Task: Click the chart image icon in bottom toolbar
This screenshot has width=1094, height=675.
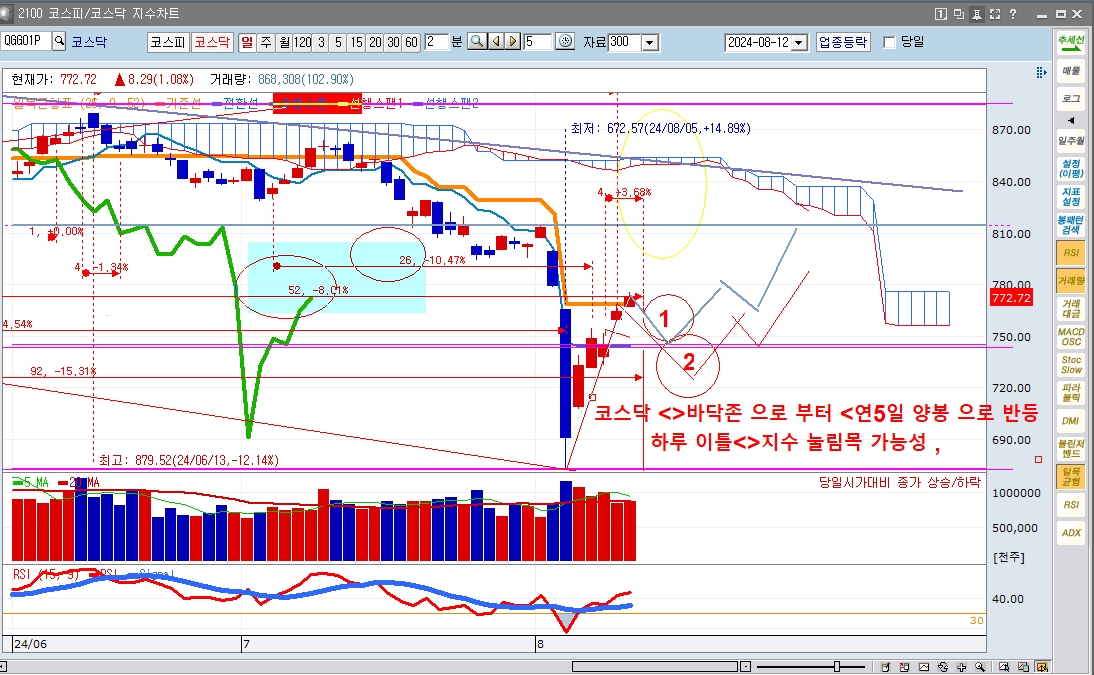Action: pos(924,667)
